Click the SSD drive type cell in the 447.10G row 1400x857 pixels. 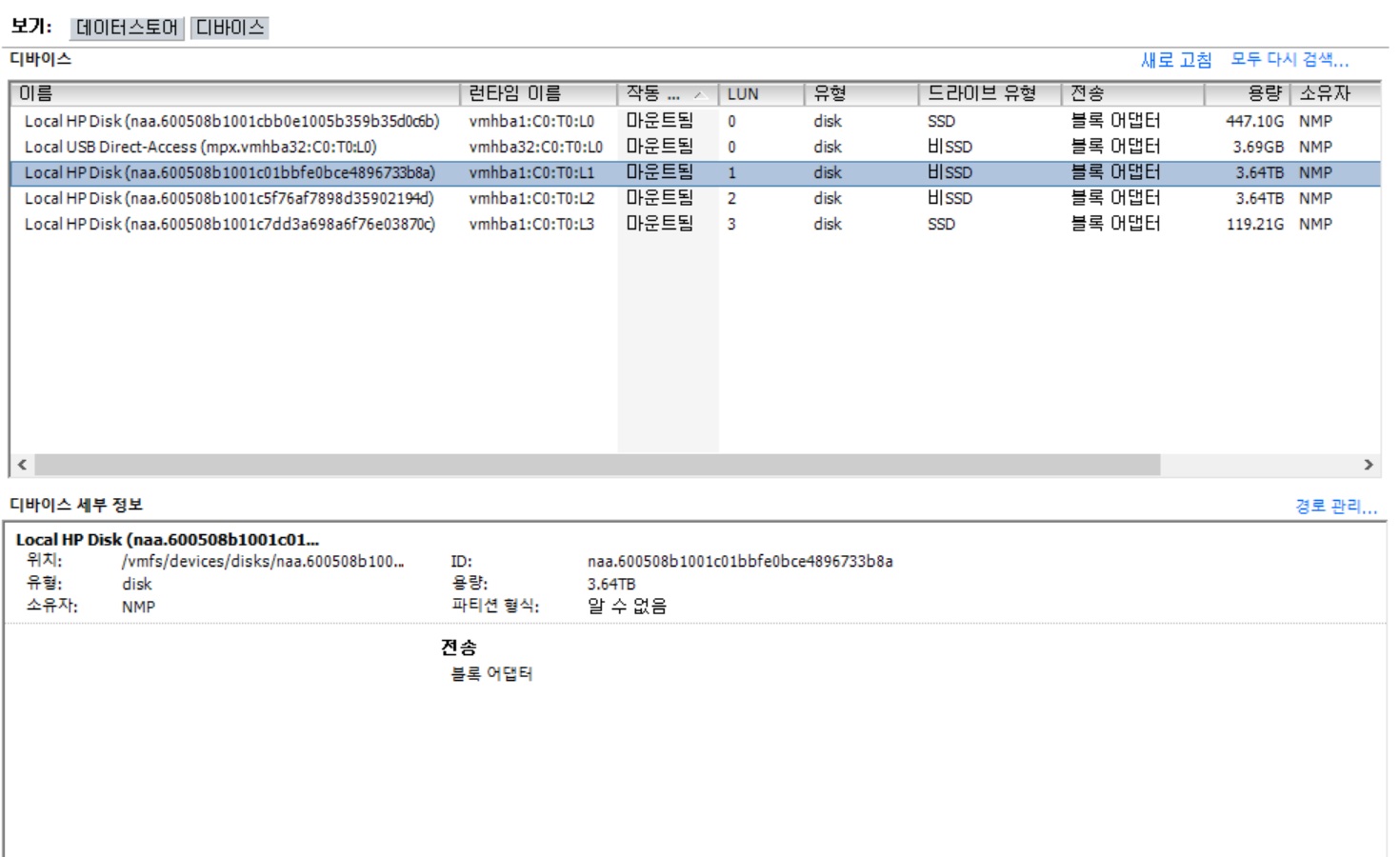point(941,122)
